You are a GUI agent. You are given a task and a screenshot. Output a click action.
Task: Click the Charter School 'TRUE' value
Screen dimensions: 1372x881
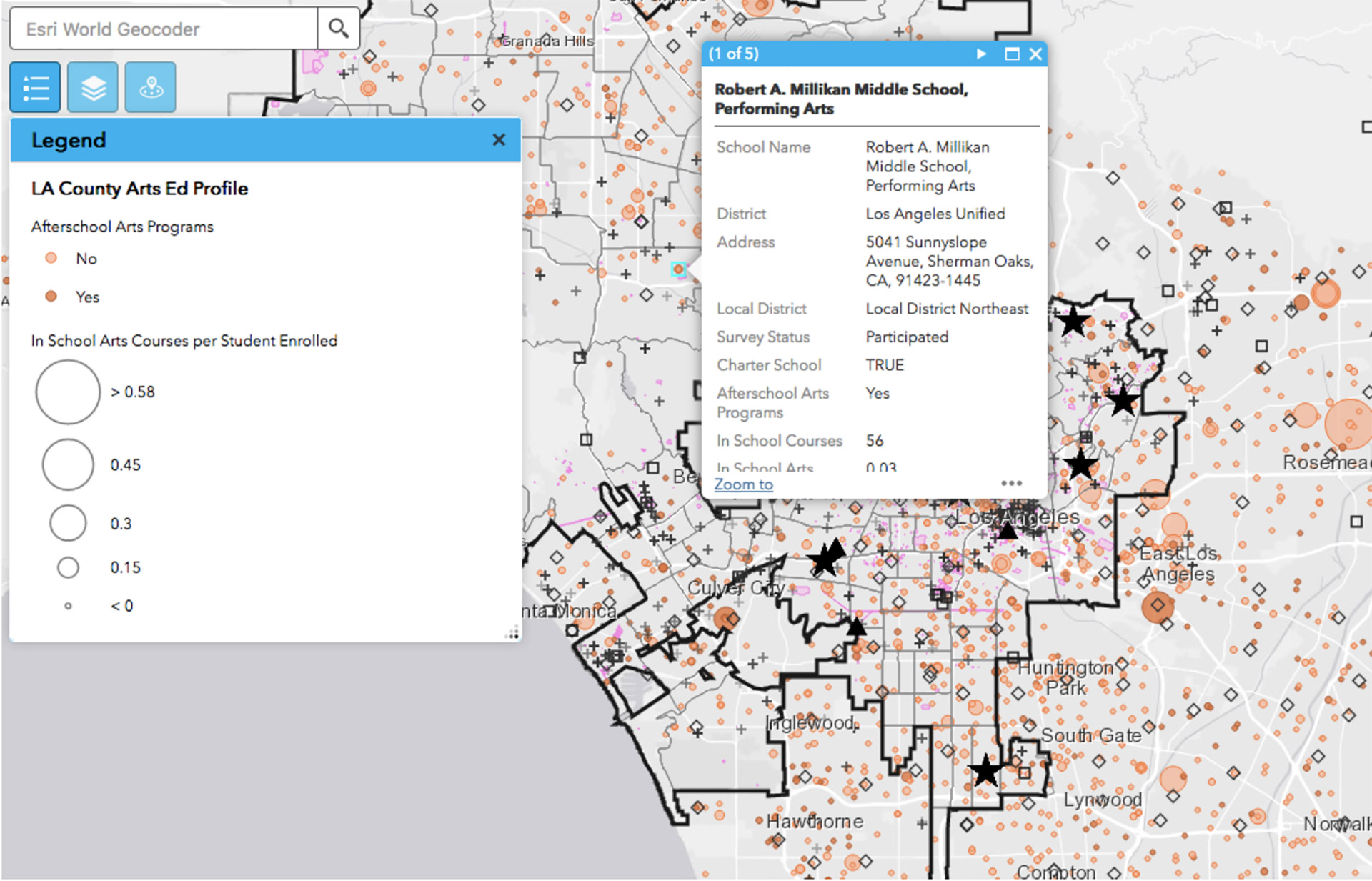tap(885, 364)
